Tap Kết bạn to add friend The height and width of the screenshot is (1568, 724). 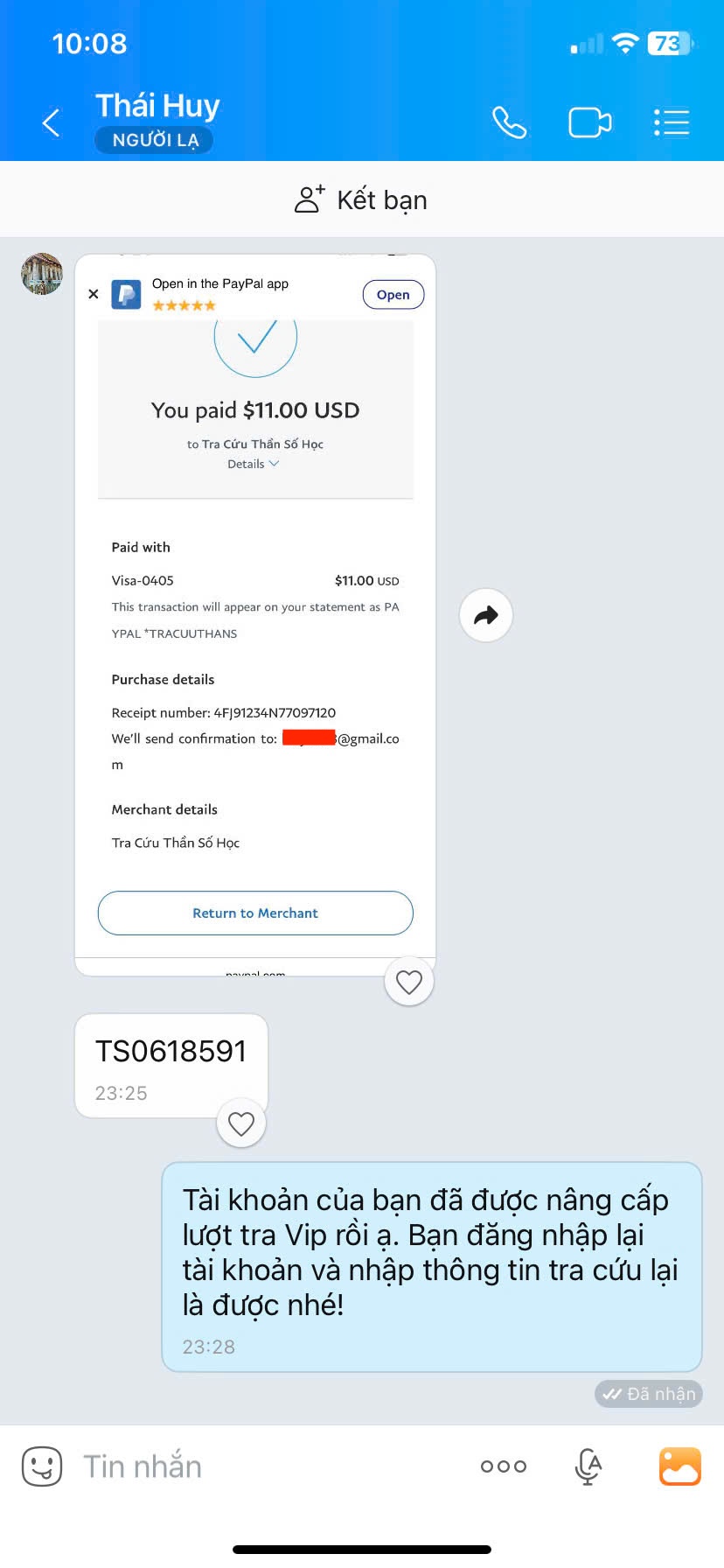361,200
